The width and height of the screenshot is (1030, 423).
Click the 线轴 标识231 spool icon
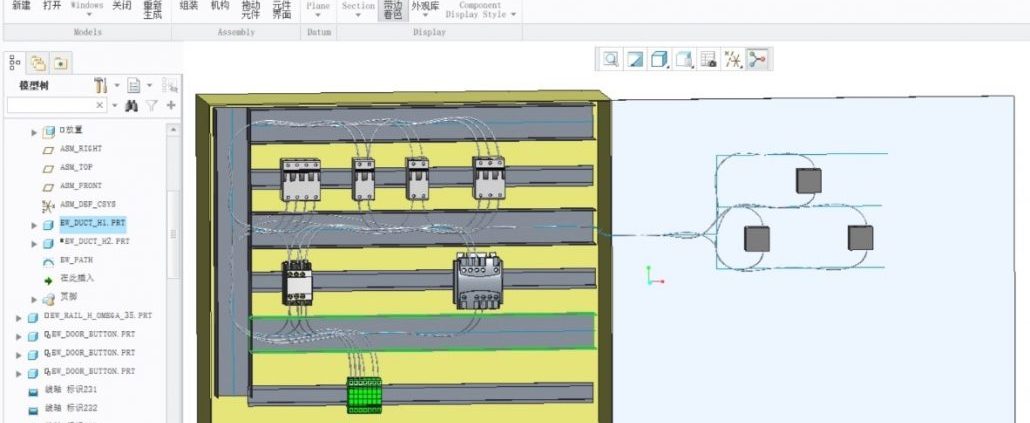[x=33, y=392]
